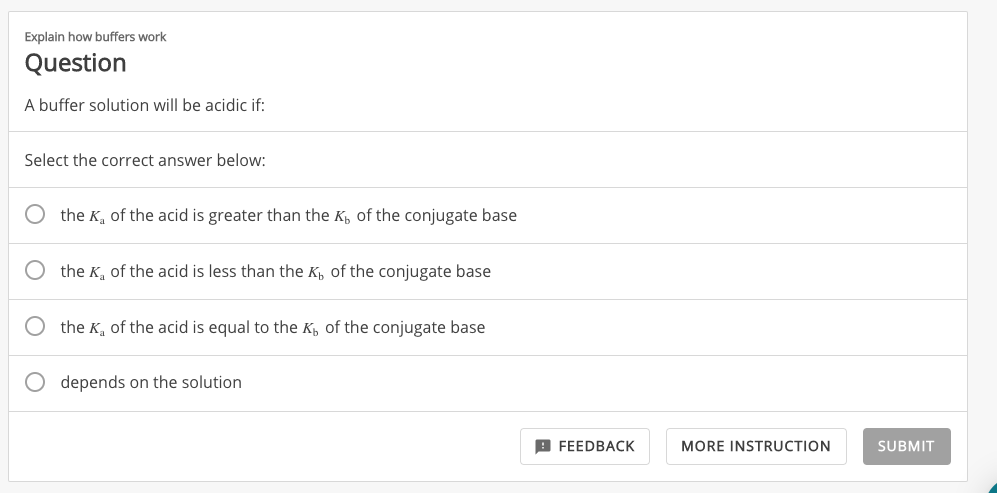The image size is (997, 493).
Task: Click the 'Select the correct answer below:' instruction
Action: [x=144, y=160]
